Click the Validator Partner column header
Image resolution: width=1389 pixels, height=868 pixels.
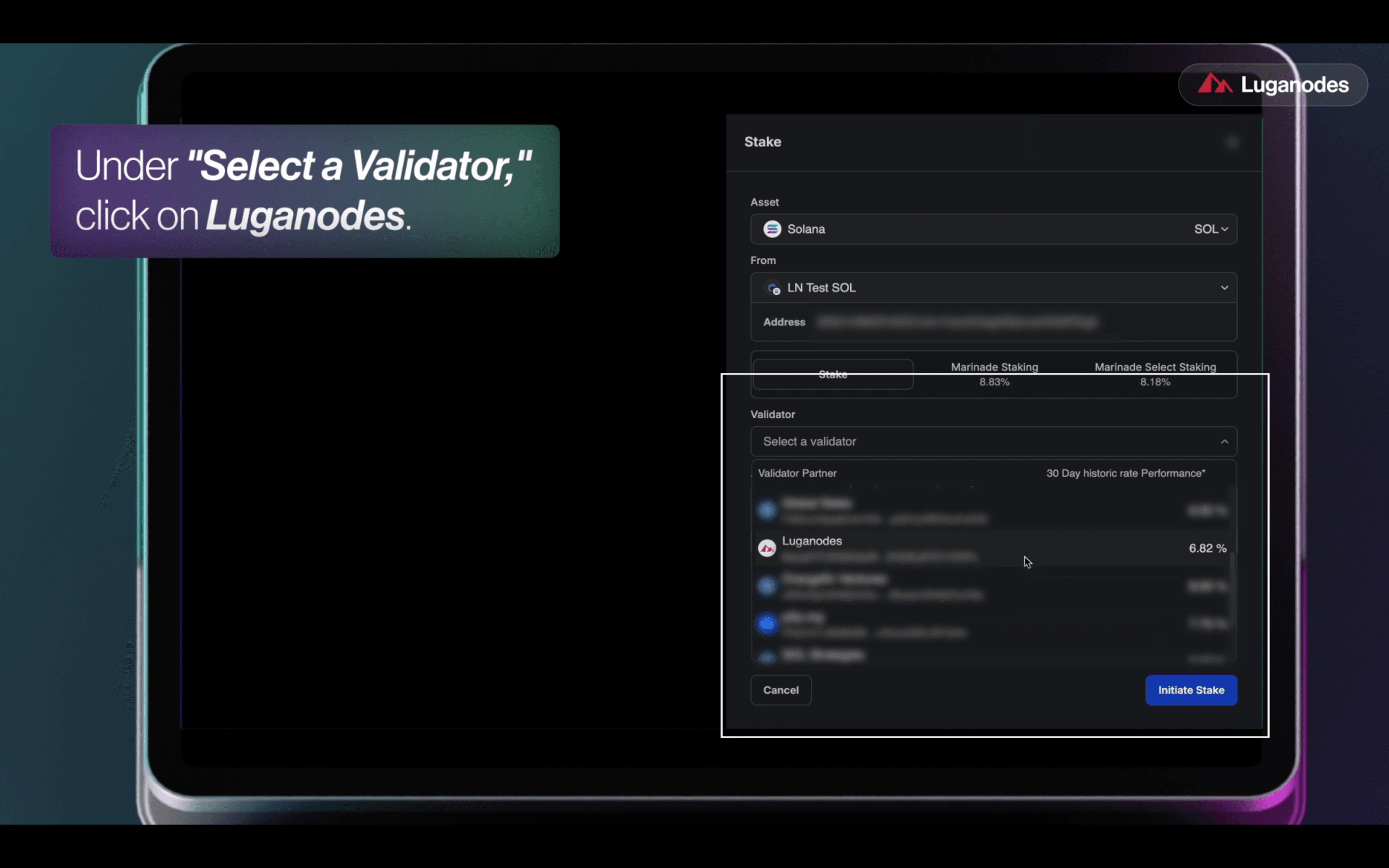(x=797, y=473)
